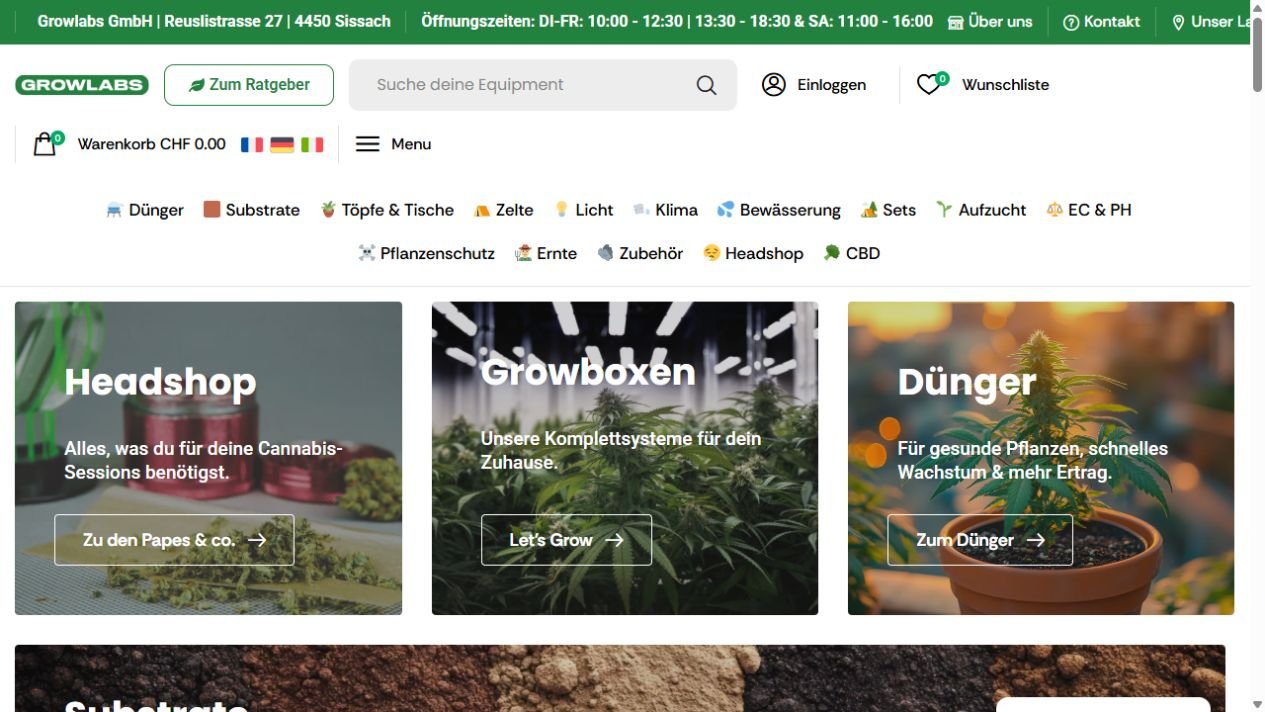The height and width of the screenshot is (712, 1265).
Task: Switch language via Italian flag
Action: (x=312, y=144)
